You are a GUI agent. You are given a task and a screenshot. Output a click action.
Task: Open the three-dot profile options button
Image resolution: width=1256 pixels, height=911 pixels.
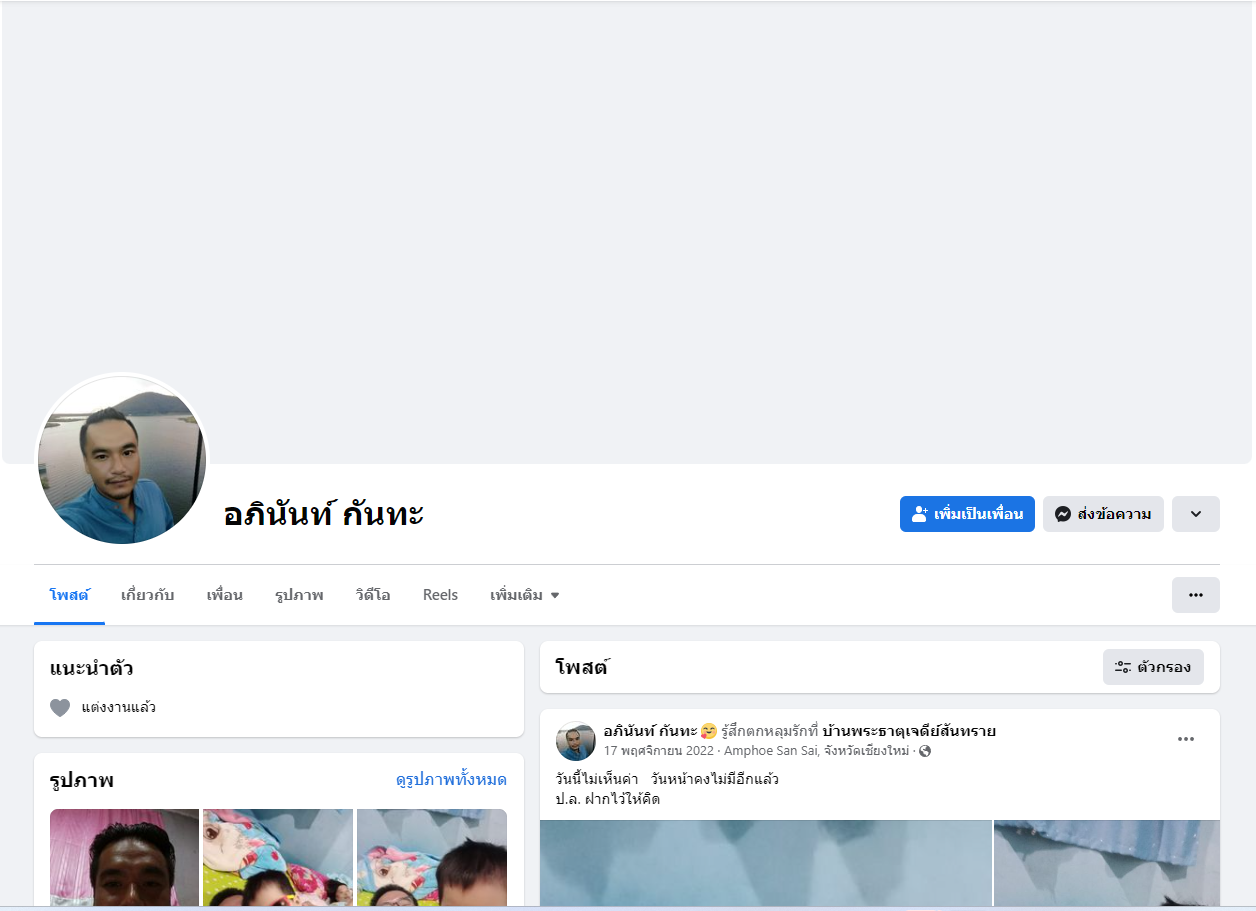[x=1196, y=595]
